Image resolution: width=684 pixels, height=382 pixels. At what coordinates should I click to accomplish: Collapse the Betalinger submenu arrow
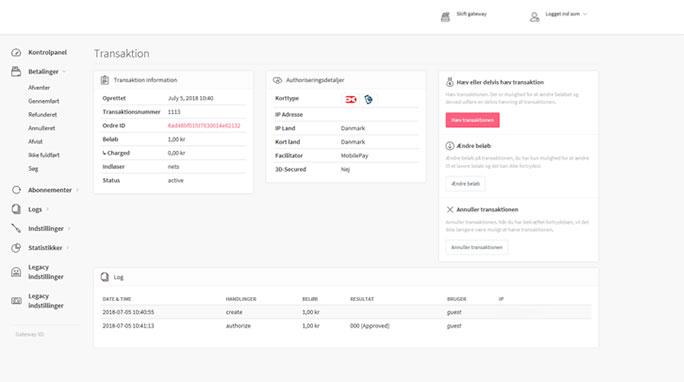point(64,72)
